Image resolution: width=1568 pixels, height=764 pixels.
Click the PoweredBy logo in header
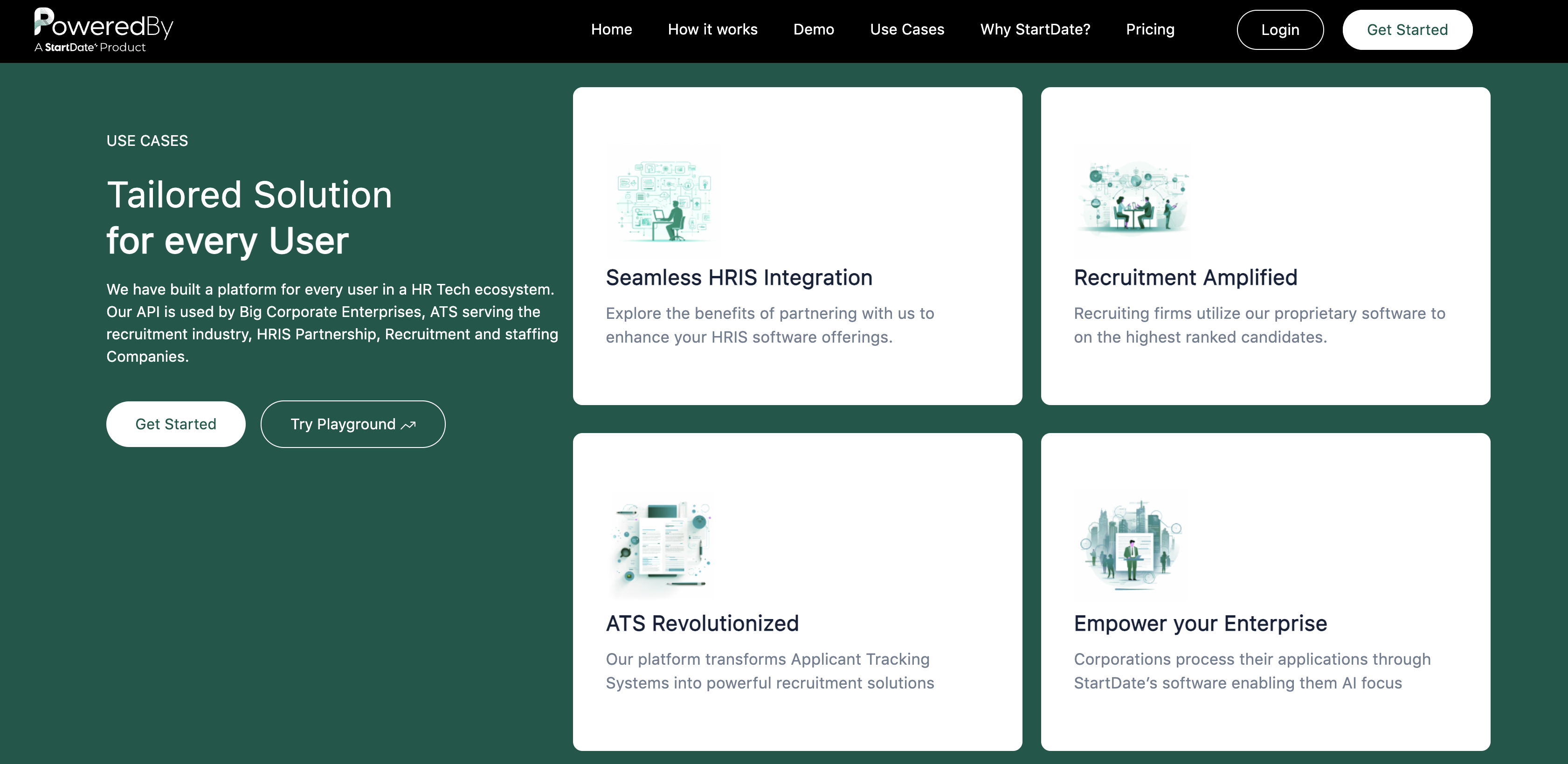(104, 30)
